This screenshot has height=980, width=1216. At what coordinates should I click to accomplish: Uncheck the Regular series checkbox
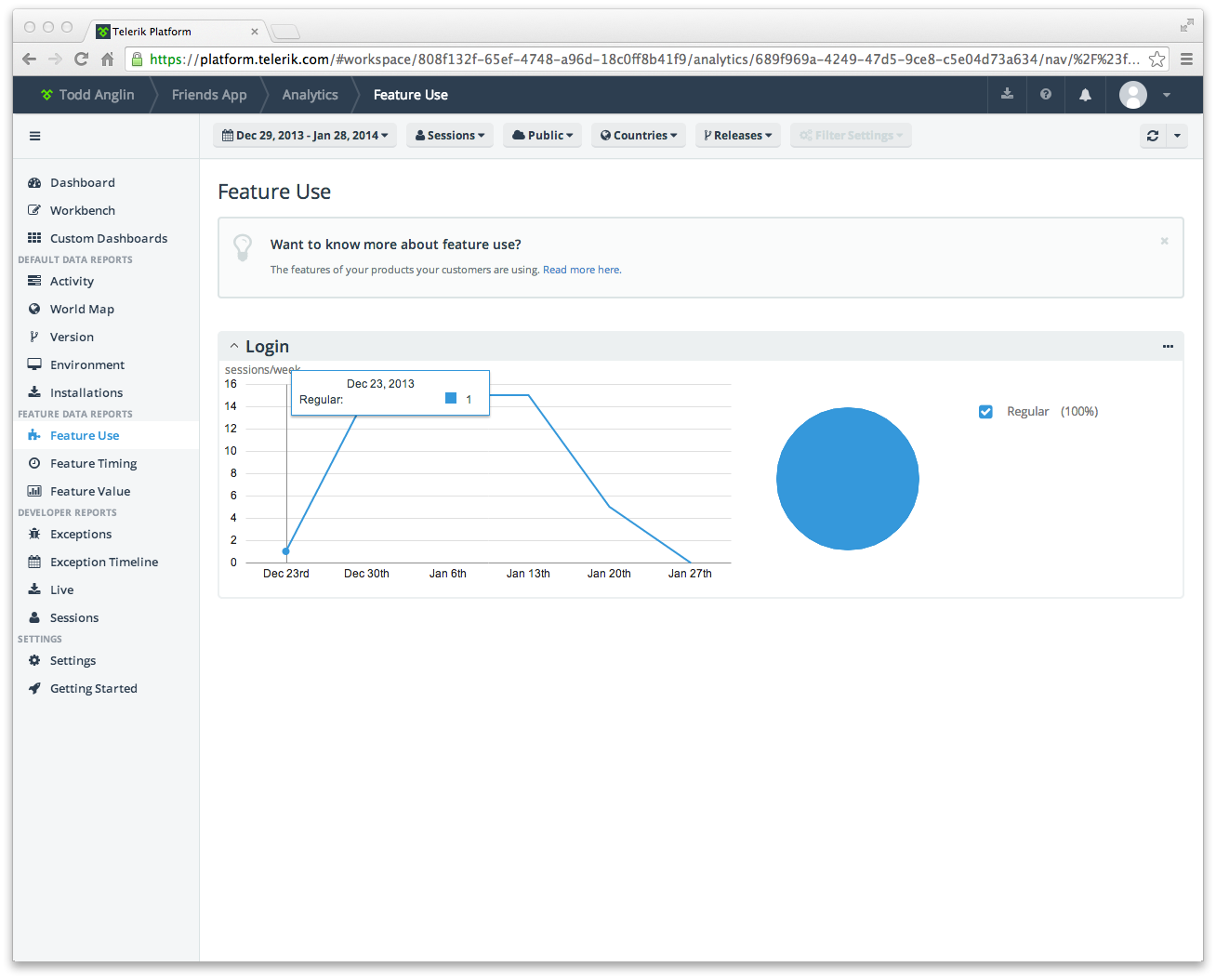[985, 412]
